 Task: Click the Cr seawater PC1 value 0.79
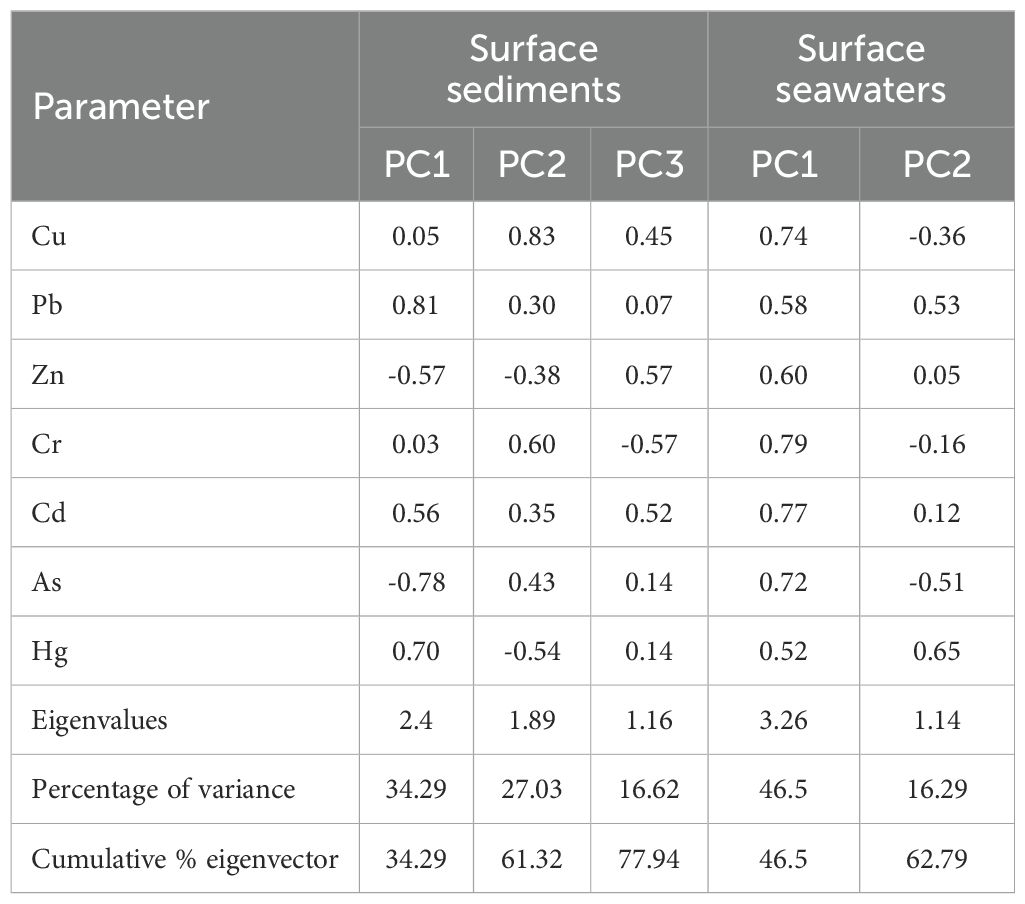783,444
